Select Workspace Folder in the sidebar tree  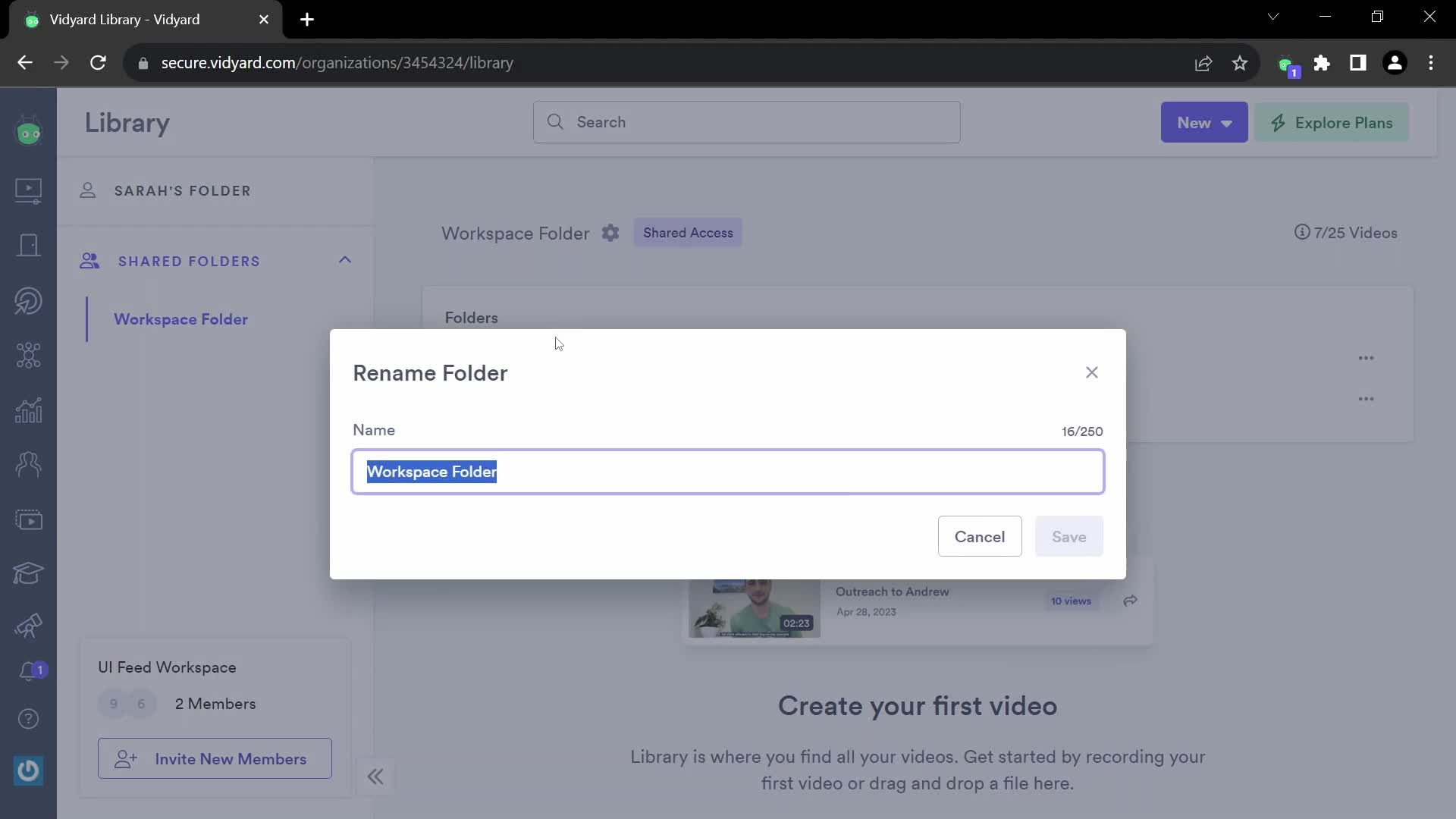(x=180, y=319)
